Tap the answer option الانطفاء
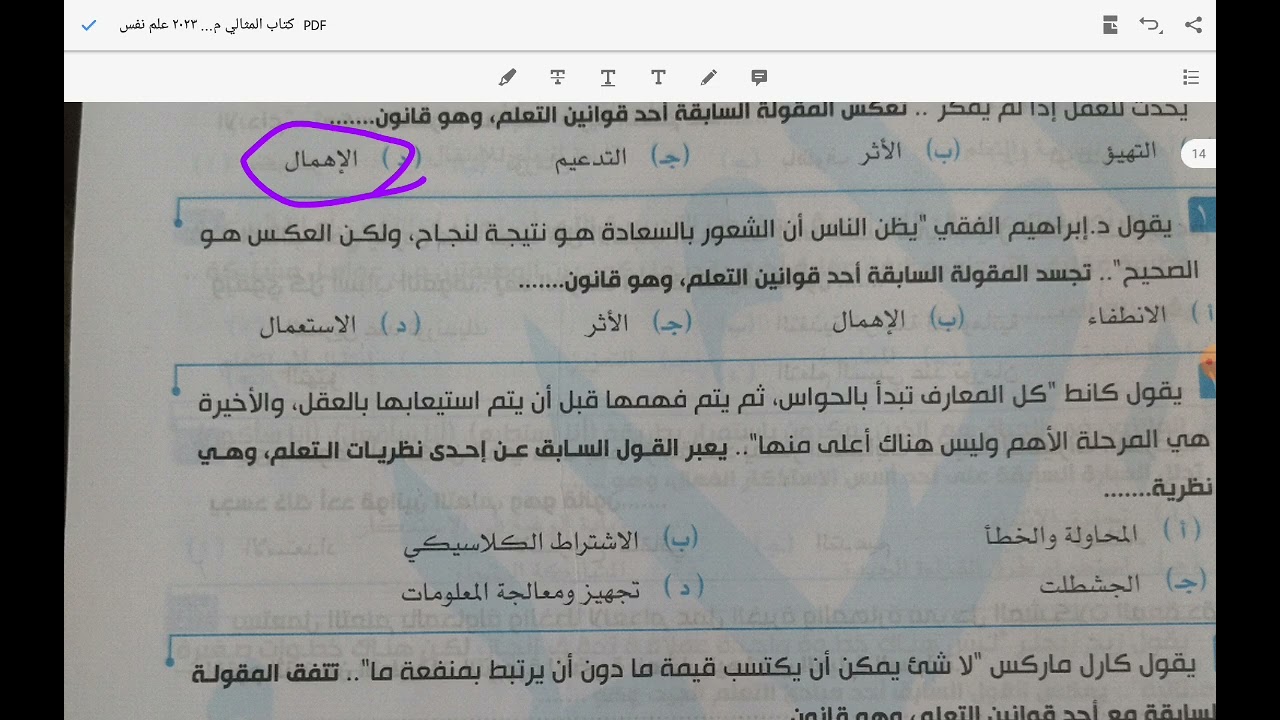1280x720 pixels. 1127,316
